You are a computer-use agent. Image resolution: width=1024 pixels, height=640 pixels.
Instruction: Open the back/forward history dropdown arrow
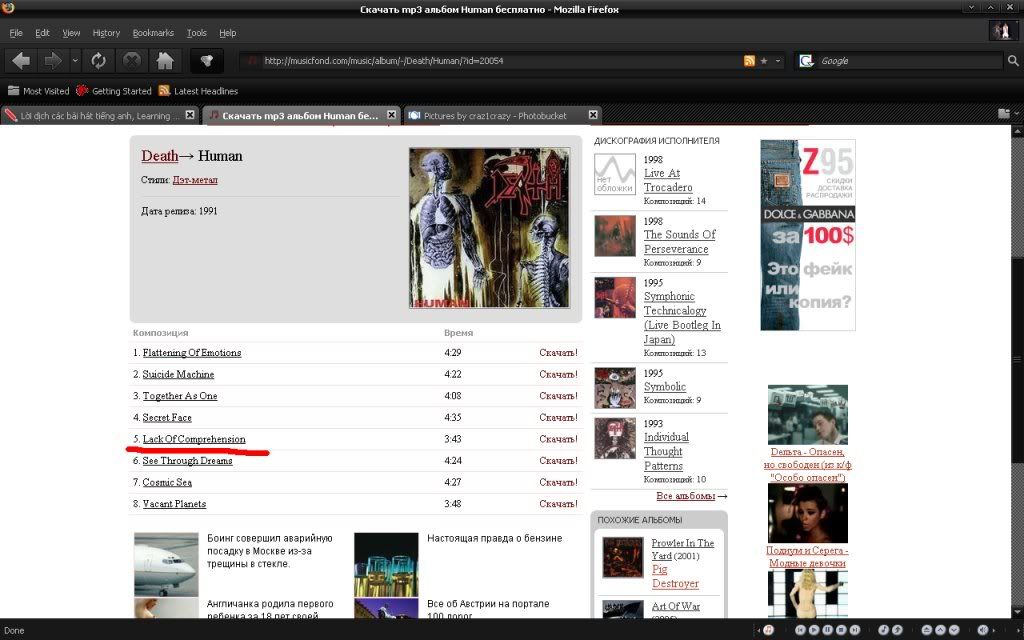tap(74, 61)
